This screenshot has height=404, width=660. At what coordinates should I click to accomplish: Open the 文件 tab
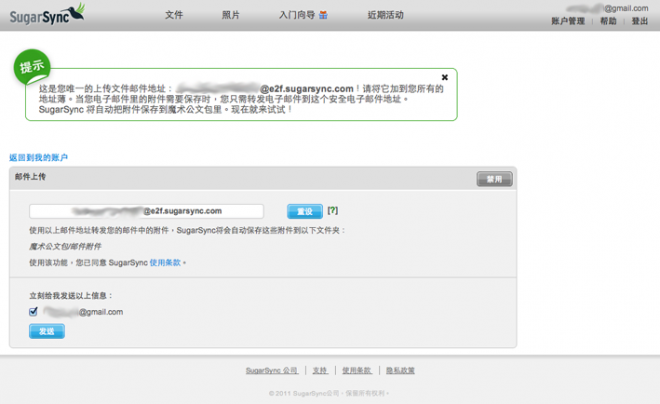[174, 16]
